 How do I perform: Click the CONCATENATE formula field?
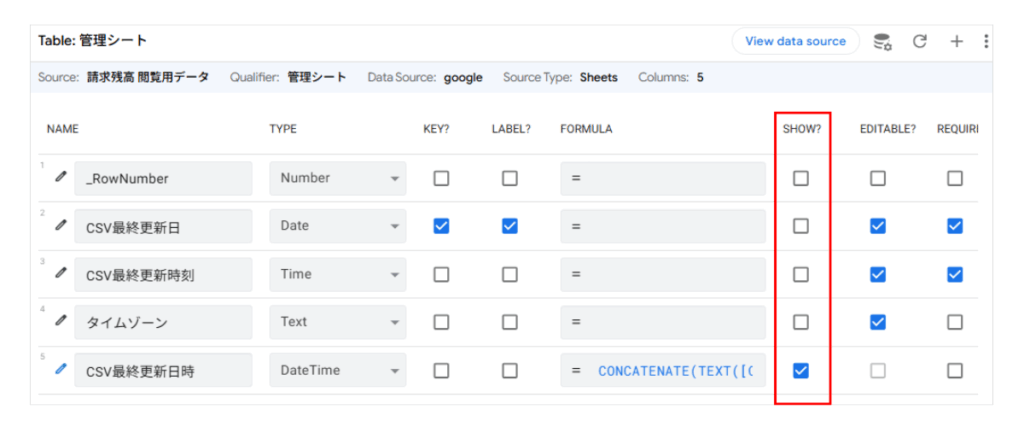[x=675, y=370]
